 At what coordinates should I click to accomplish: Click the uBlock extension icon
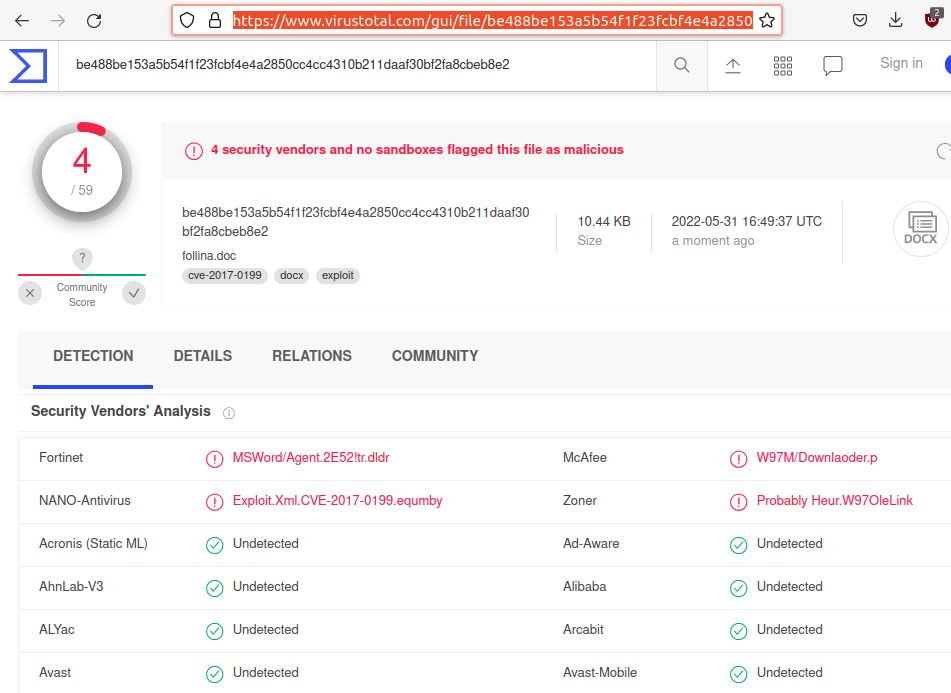pos(932,19)
